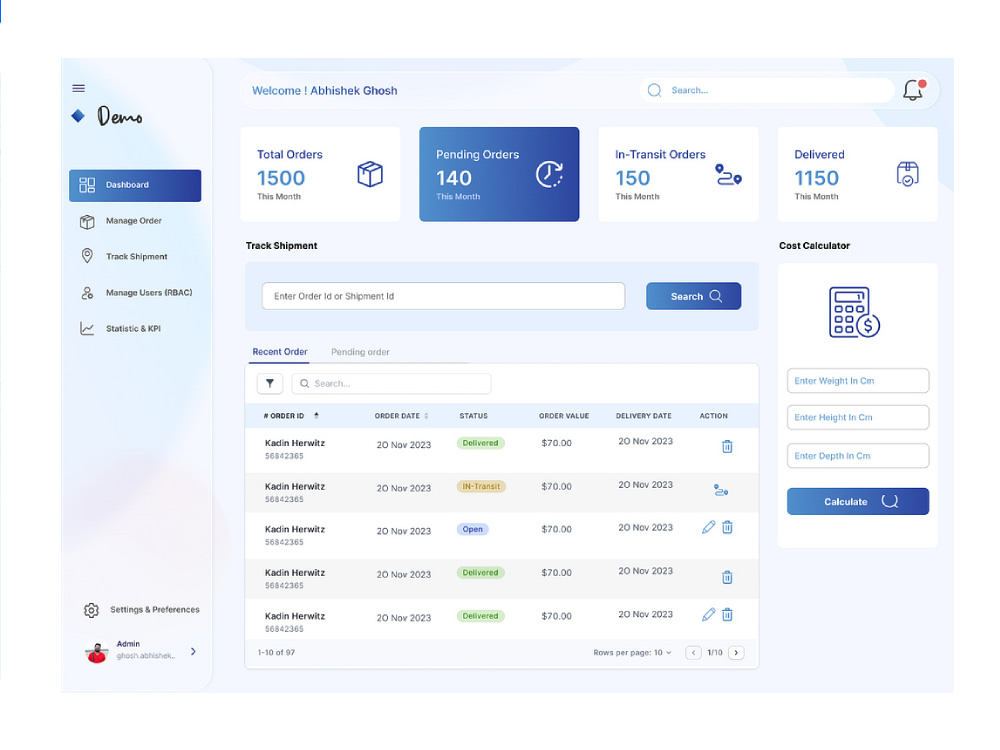The image size is (1000, 750).
Task: Click the In-Transit Orders route icon
Action: [x=728, y=174]
